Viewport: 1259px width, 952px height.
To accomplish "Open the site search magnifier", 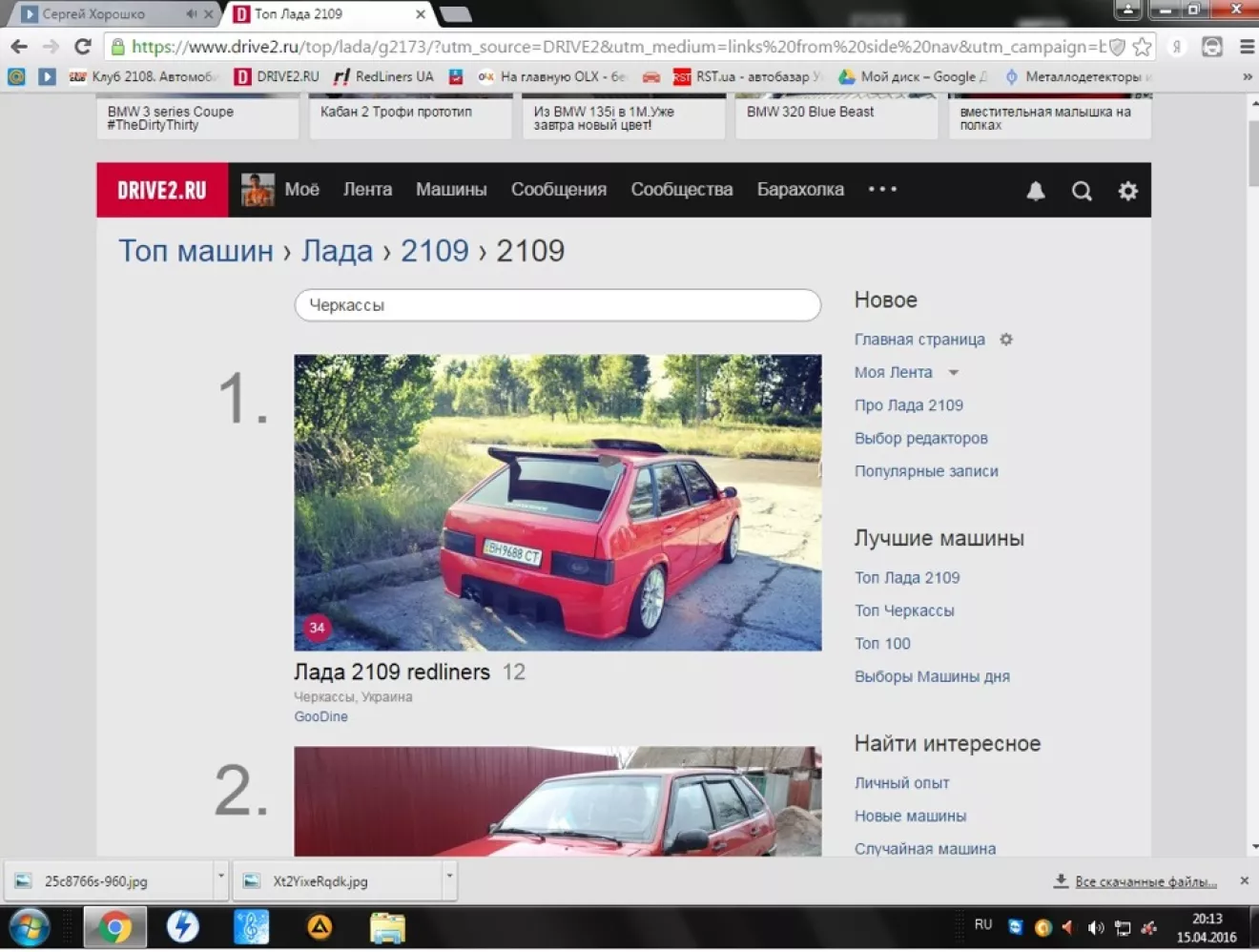I will tap(1082, 191).
